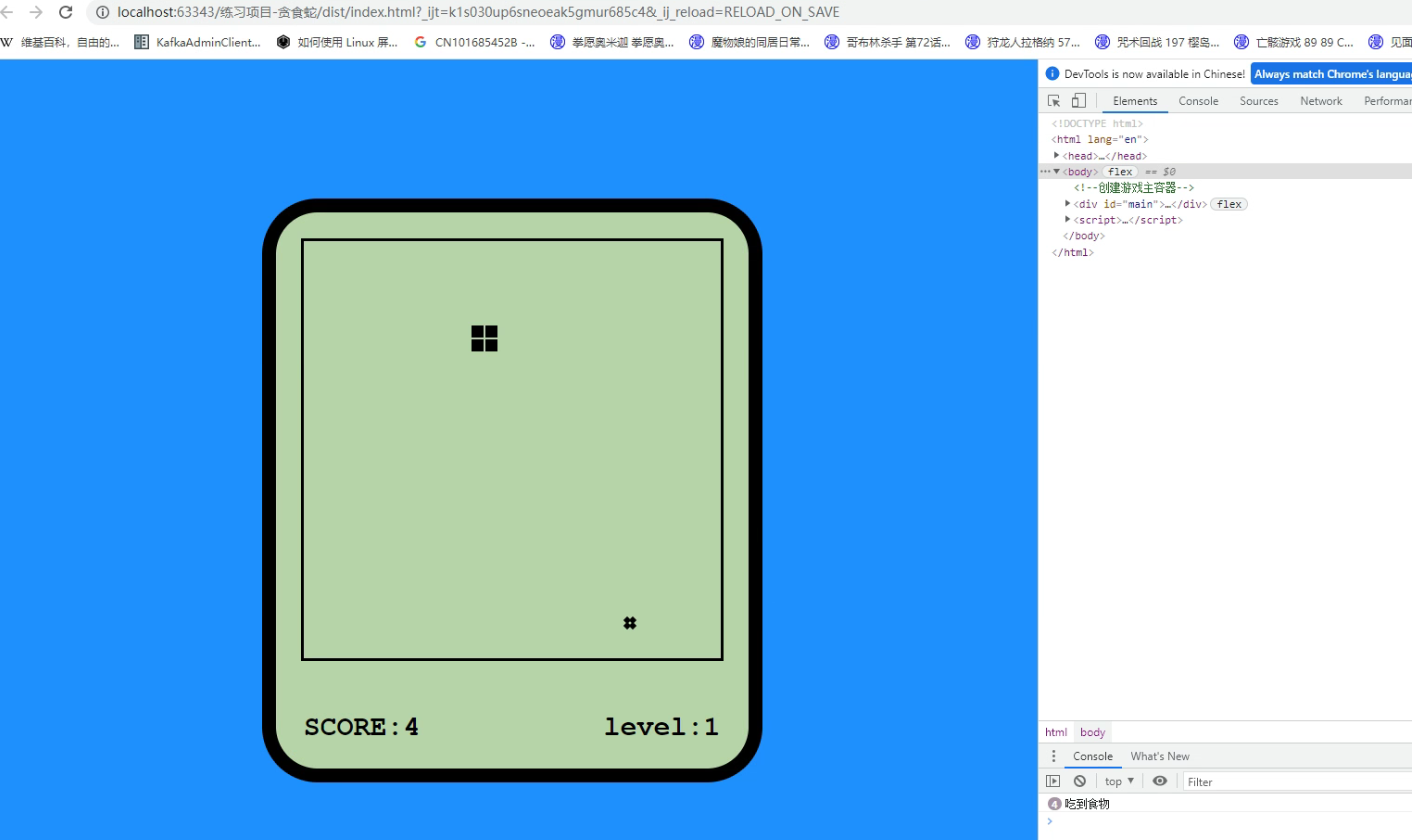The image size is (1412, 840).
Task: Switch to the Elements tab
Action: click(1135, 101)
